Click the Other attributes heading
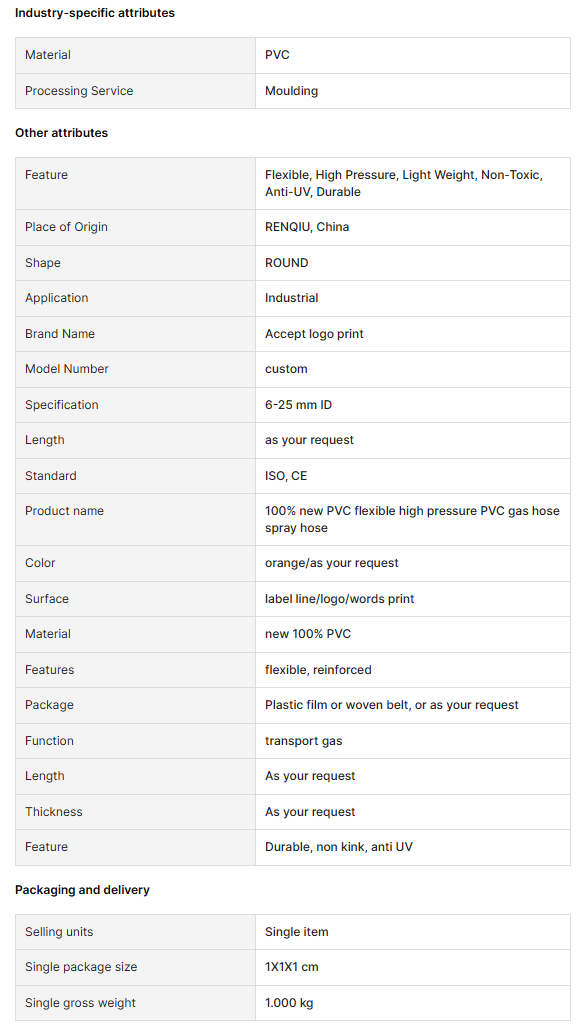This screenshot has width=583, height=1027. pos(62,133)
